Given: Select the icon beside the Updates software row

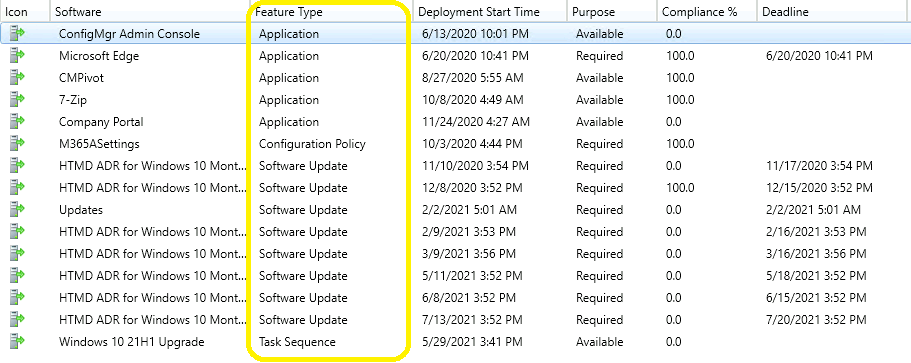Looking at the screenshot, I should (x=17, y=210).
